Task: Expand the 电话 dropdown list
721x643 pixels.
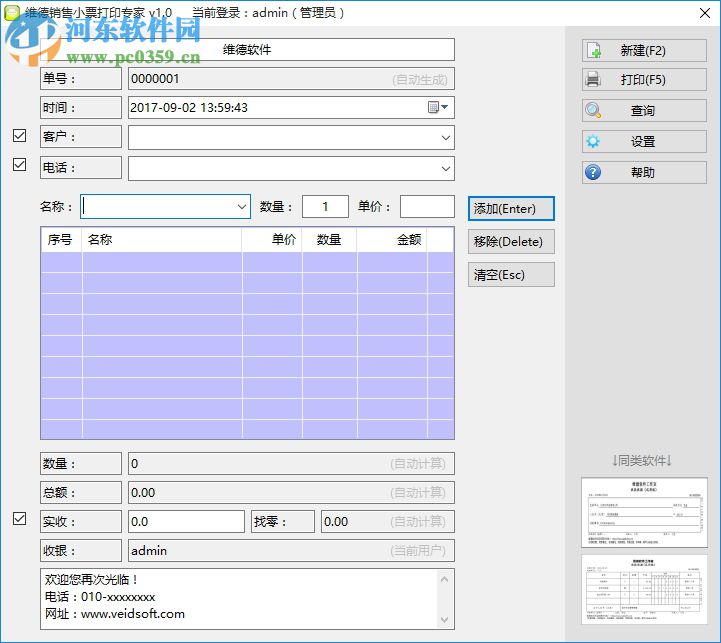Action: [445, 168]
